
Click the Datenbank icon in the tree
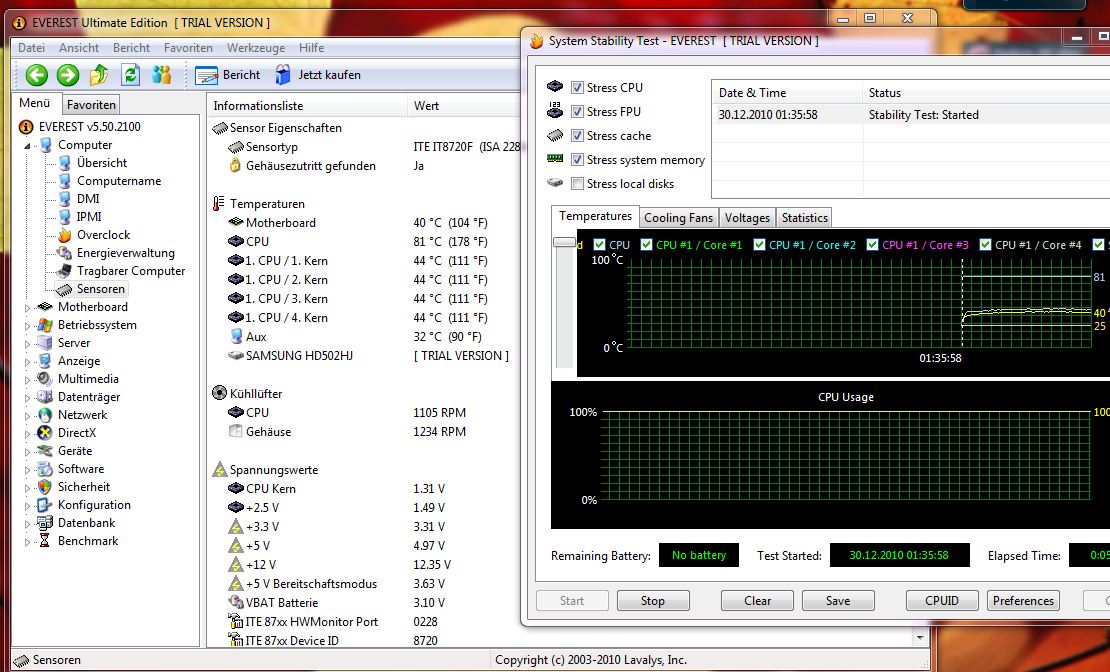[45, 523]
